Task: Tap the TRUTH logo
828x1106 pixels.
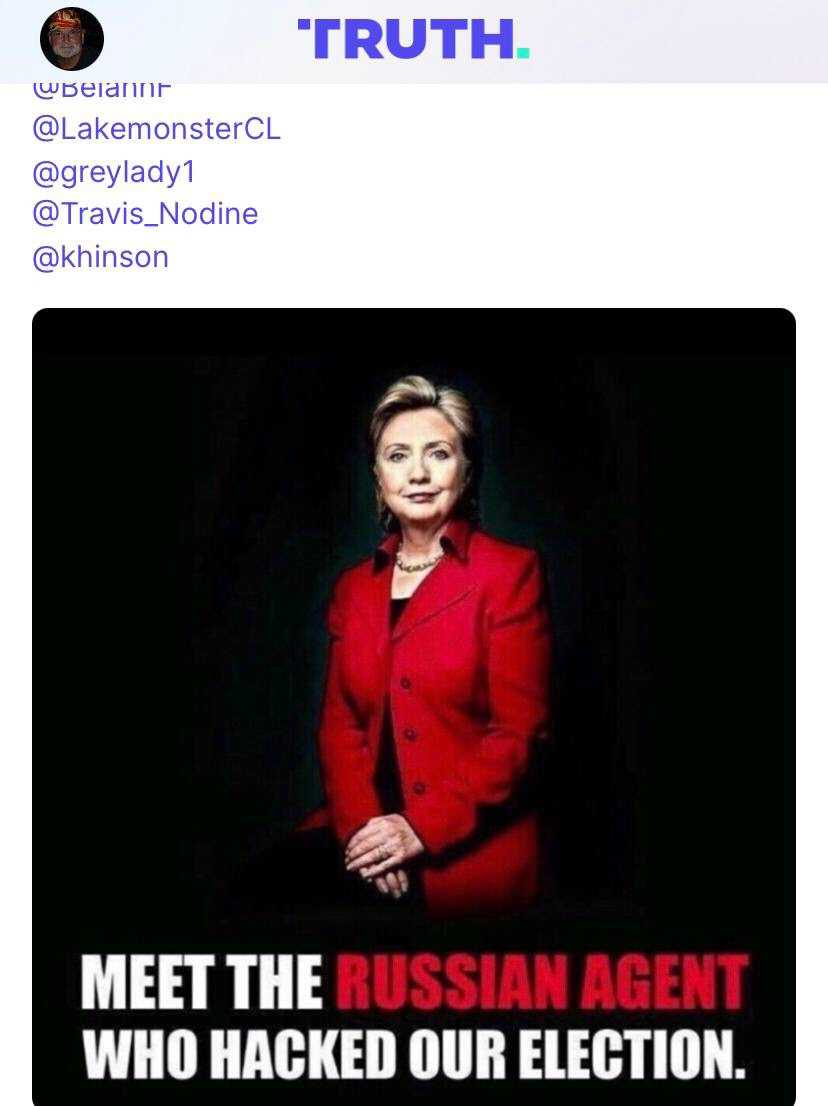Action: [413, 40]
